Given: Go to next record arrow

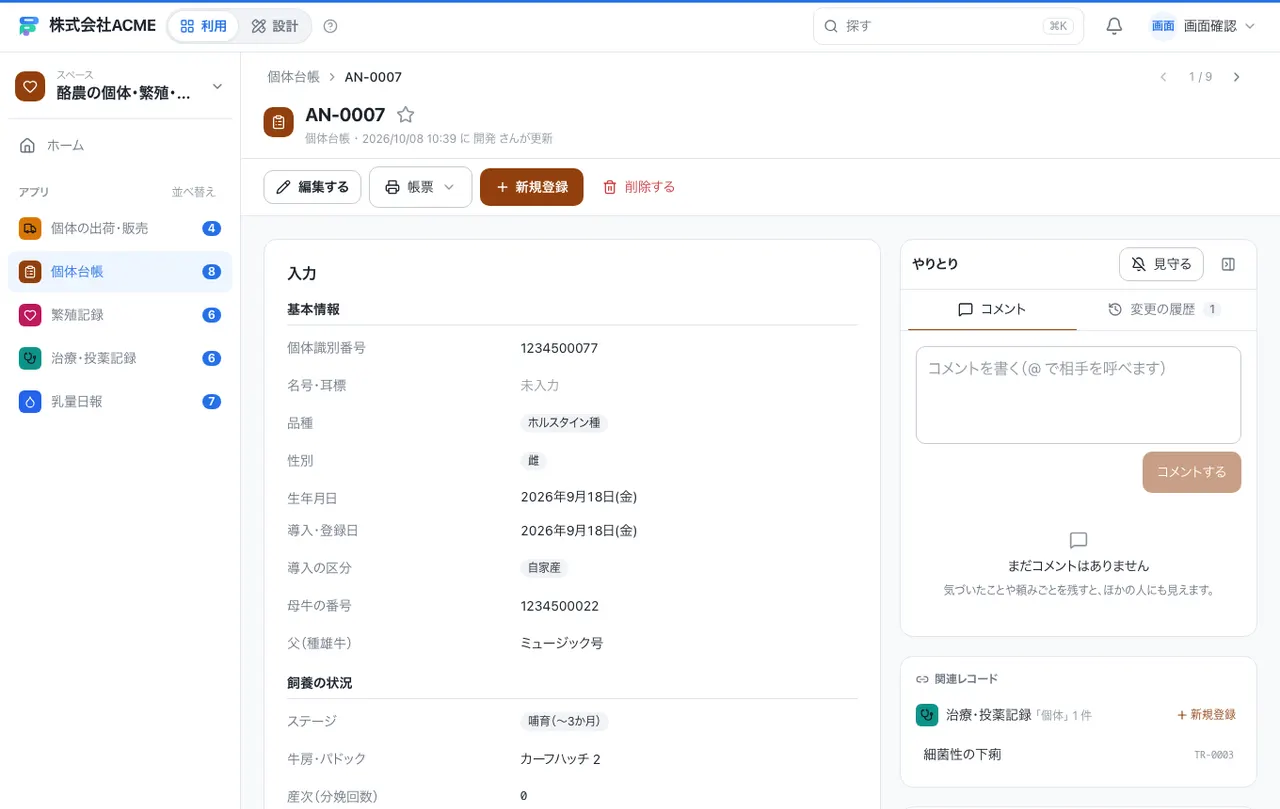Looking at the screenshot, I should (x=1236, y=77).
